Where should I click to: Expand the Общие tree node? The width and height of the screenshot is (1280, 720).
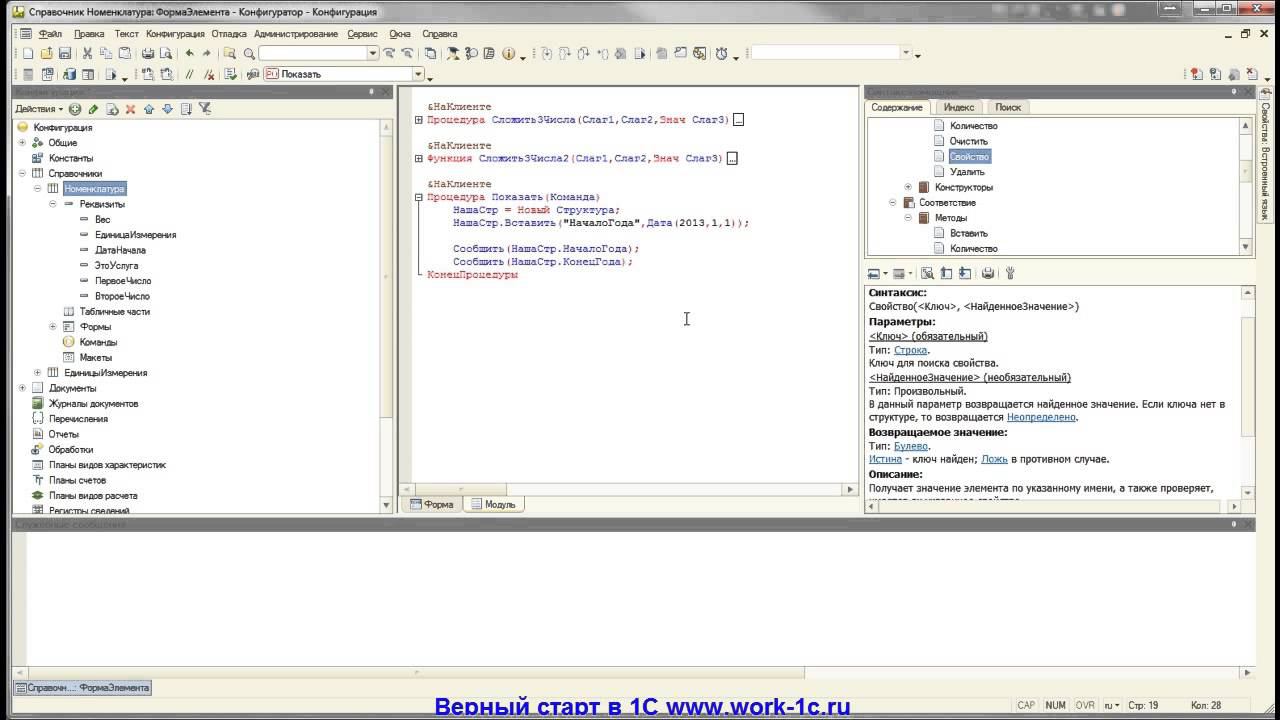22,143
